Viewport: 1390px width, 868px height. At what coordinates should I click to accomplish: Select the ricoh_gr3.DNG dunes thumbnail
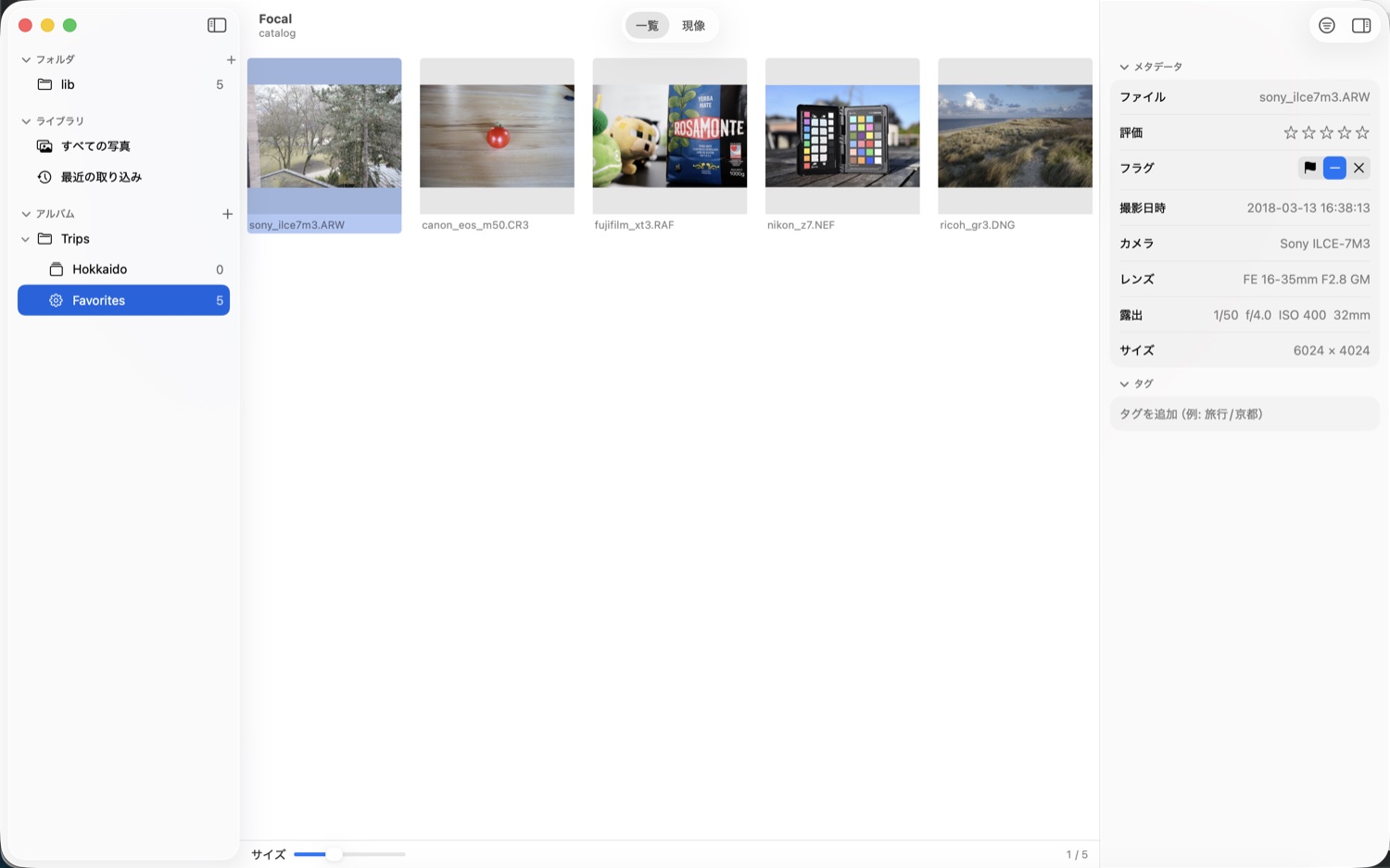pyautogui.click(x=1015, y=136)
